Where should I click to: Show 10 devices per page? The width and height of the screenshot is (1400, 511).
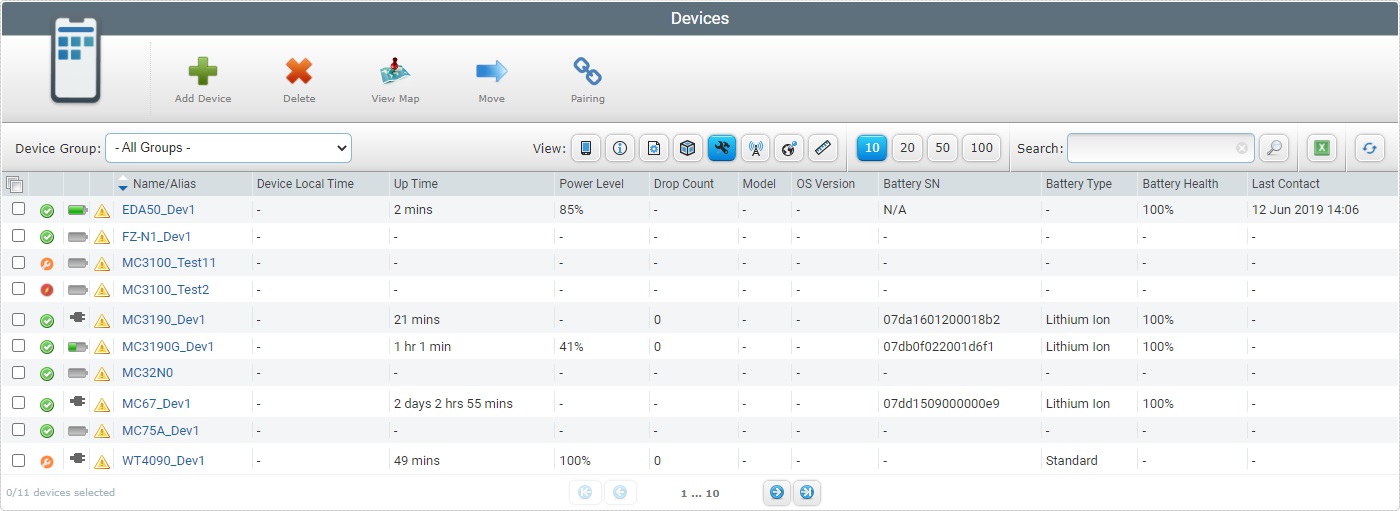pos(872,148)
